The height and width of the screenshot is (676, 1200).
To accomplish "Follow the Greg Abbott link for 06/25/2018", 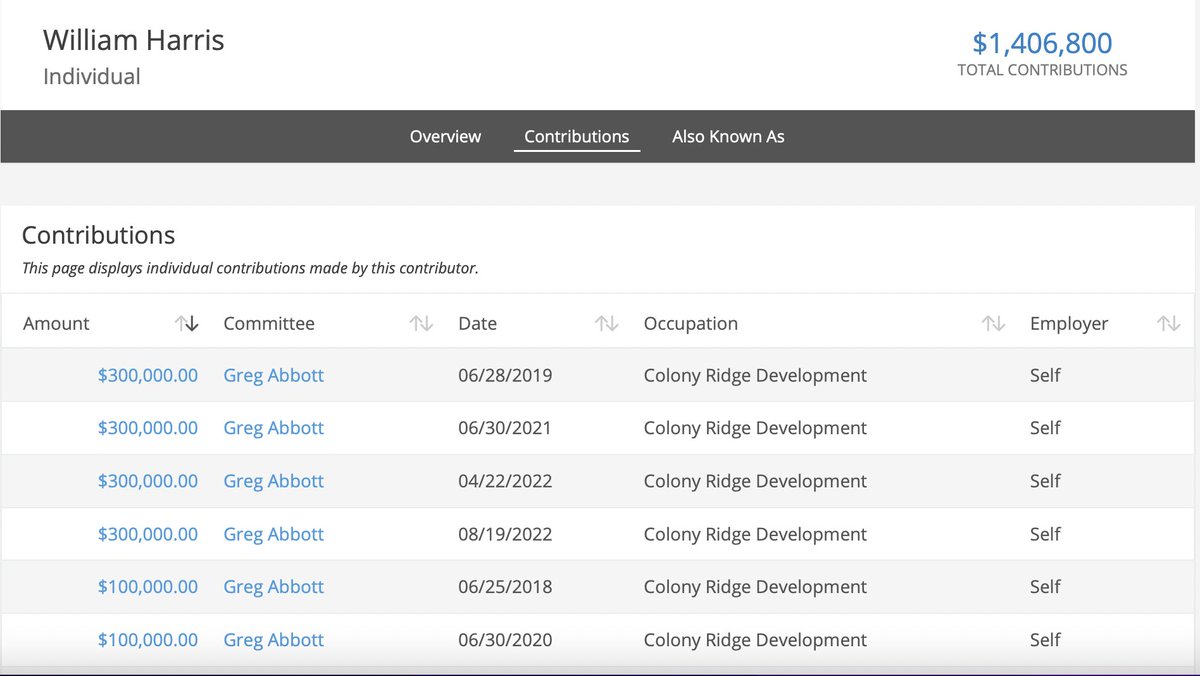I will click(x=273, y=587).
